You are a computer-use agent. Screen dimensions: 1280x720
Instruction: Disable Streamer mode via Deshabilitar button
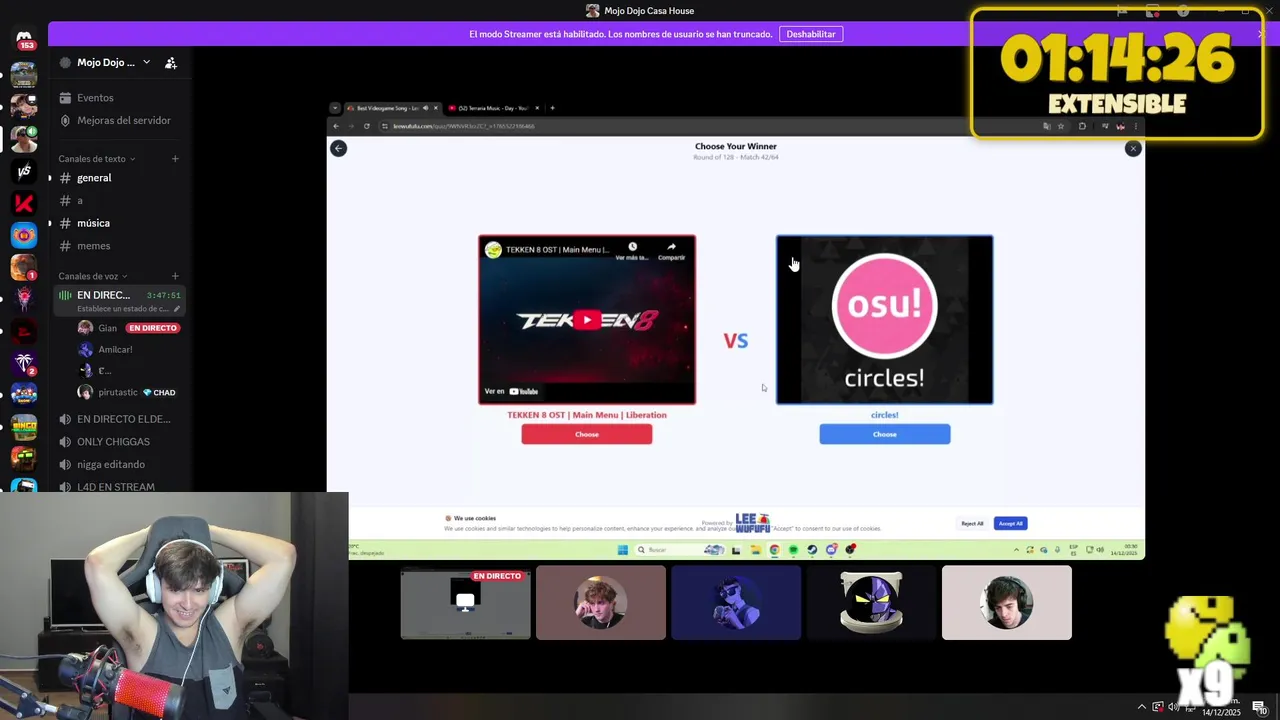(811, 34)
